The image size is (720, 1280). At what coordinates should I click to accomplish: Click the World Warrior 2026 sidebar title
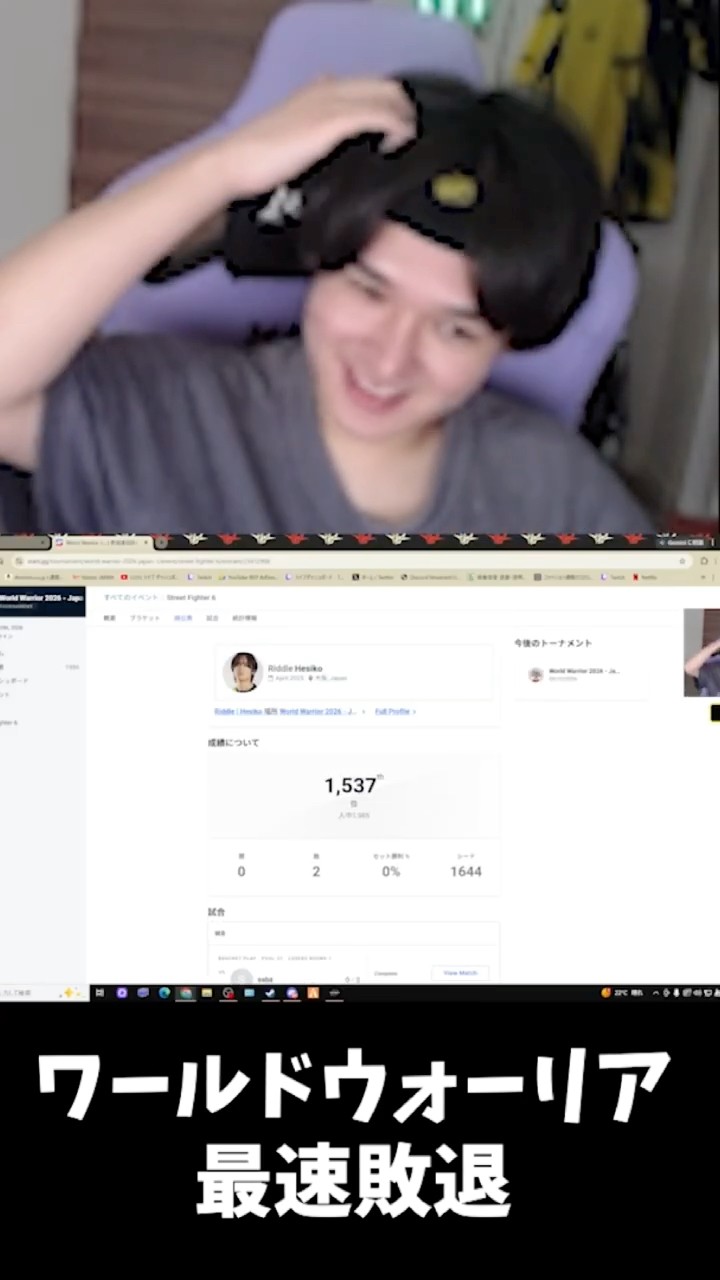coord(41,597)
